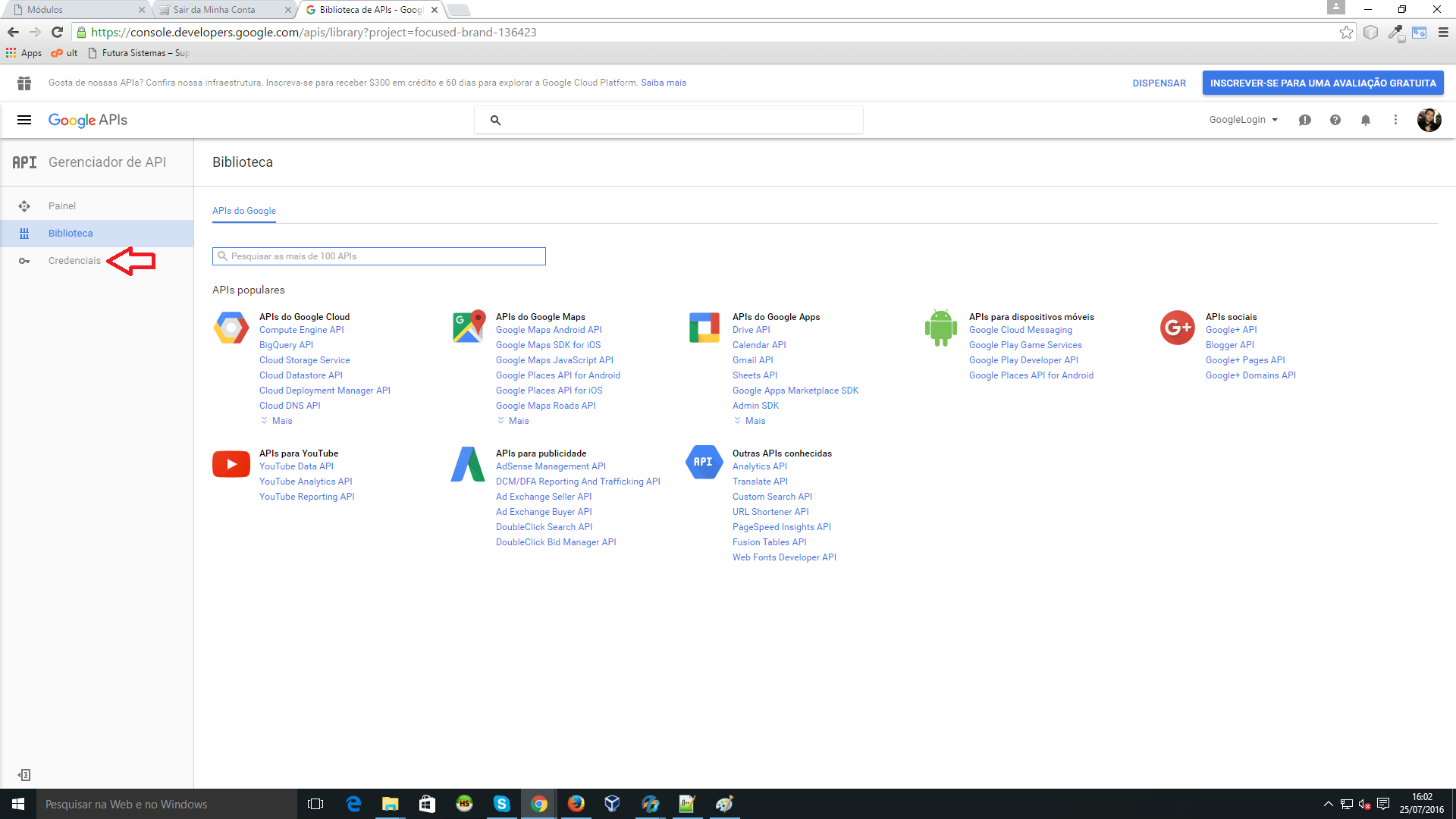
Task: Click the YouTube play logo icon
Action: pos(231,464)
